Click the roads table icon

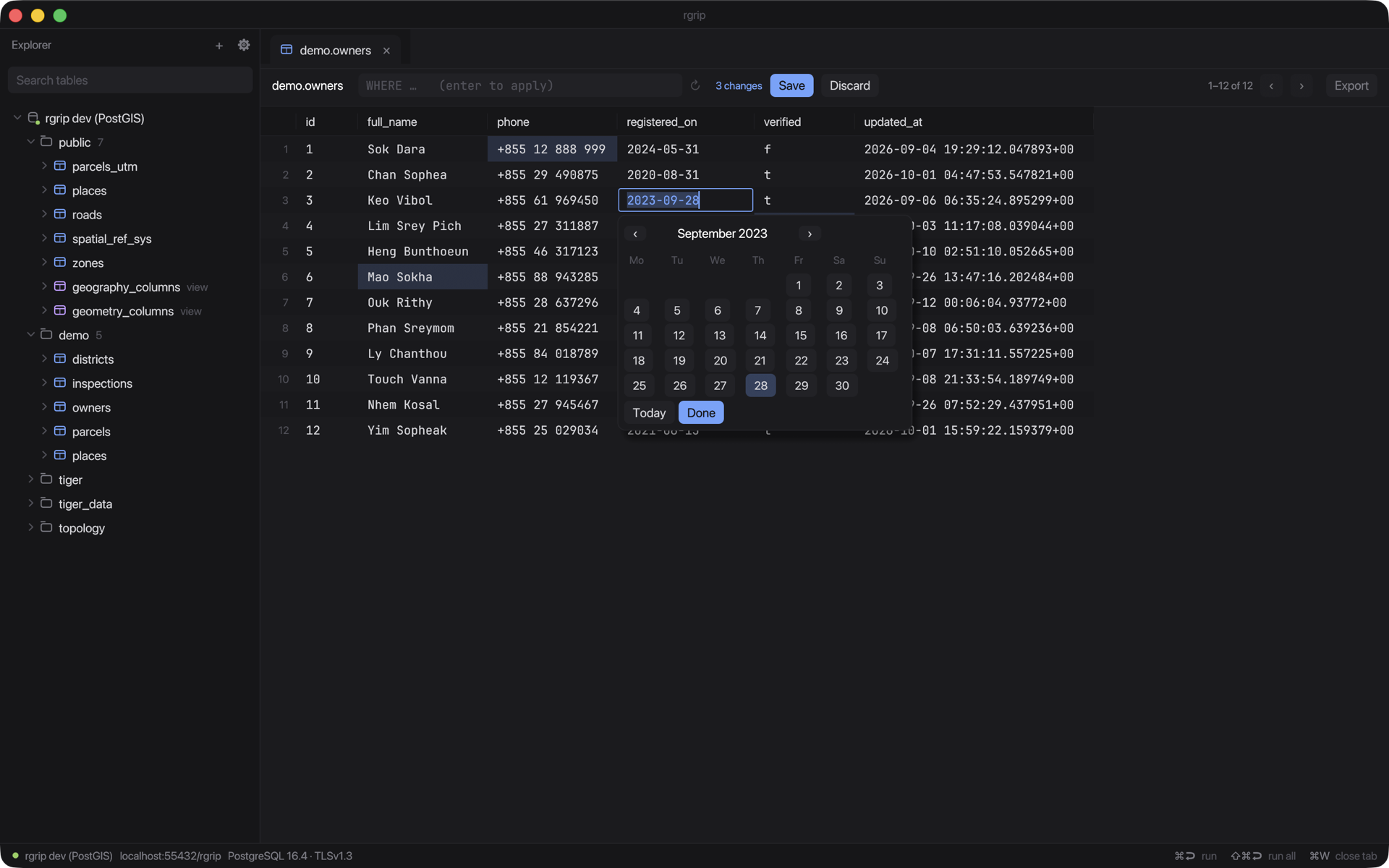pyautogui.click(x=60, y=214)
